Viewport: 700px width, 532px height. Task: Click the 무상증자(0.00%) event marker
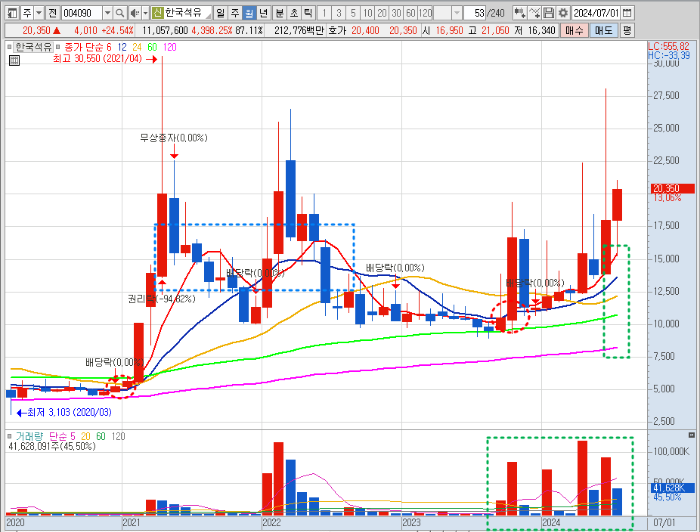(x=174, y=137)
